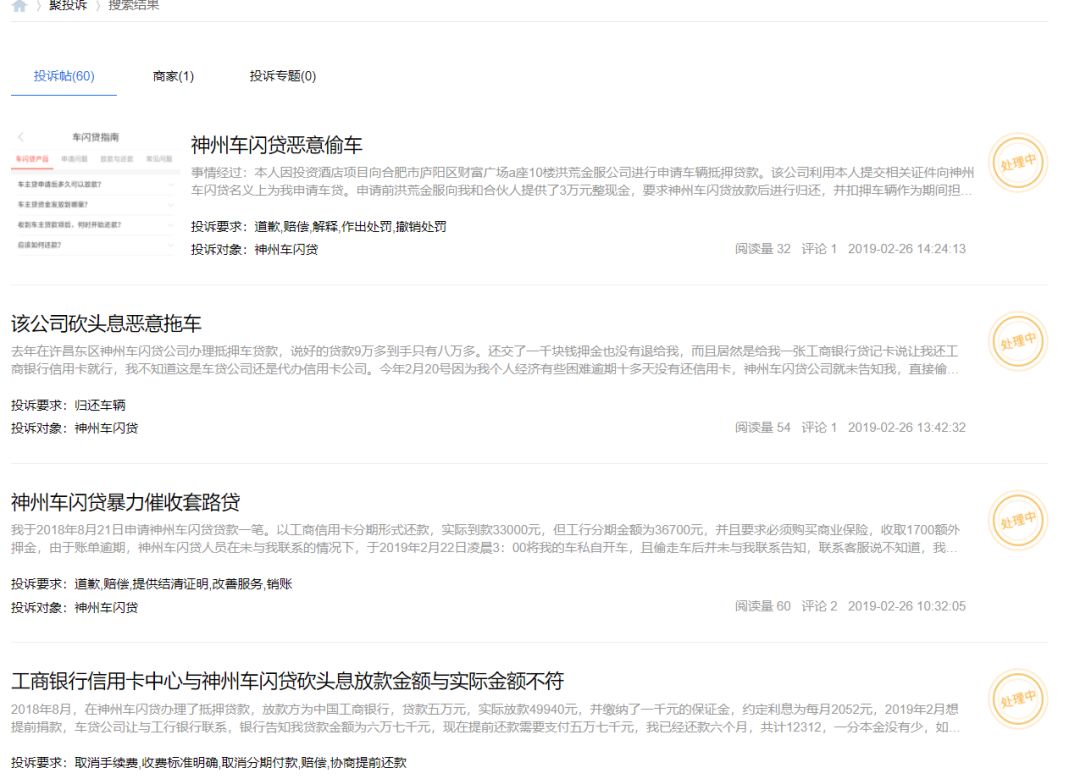This screenshot has width=1080, height=779.
Task: Click the home icon in breadcrumb
Action: (19, 5)
